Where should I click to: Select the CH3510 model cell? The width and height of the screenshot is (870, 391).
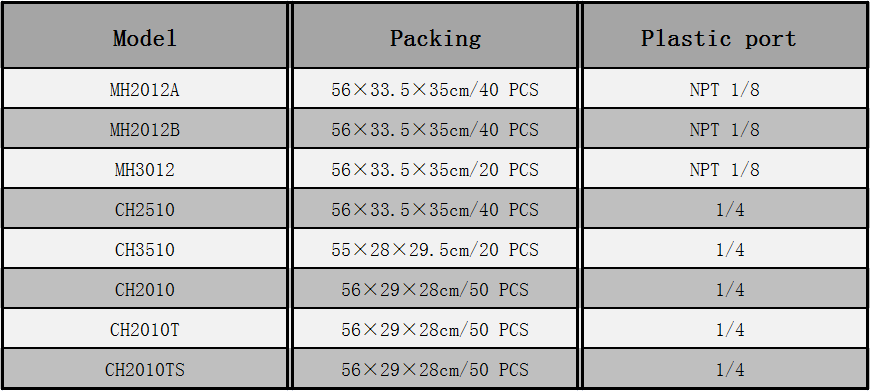[145, 248]
